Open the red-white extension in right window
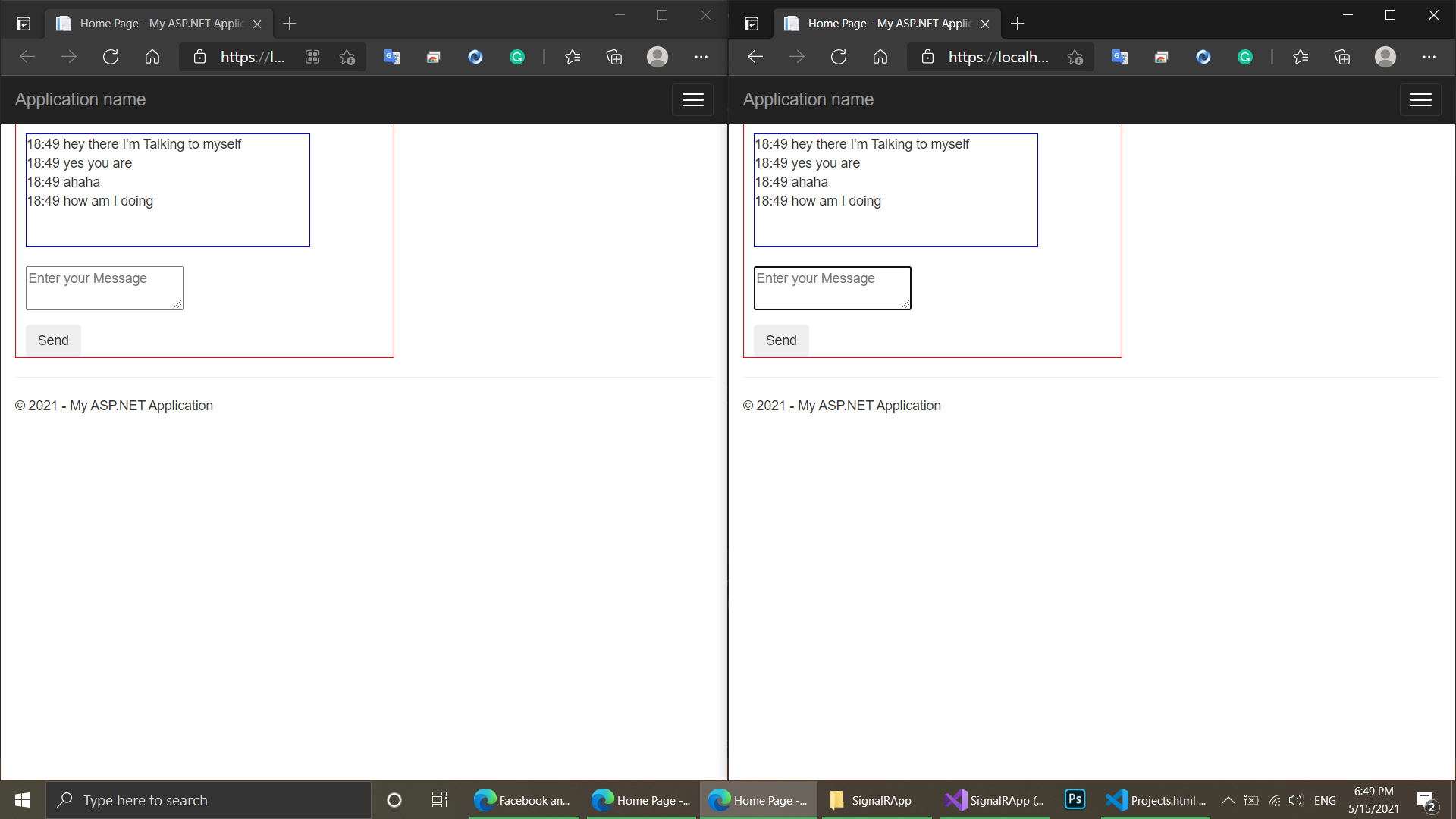This screenshot has height=819, width=1456. 1162,57
